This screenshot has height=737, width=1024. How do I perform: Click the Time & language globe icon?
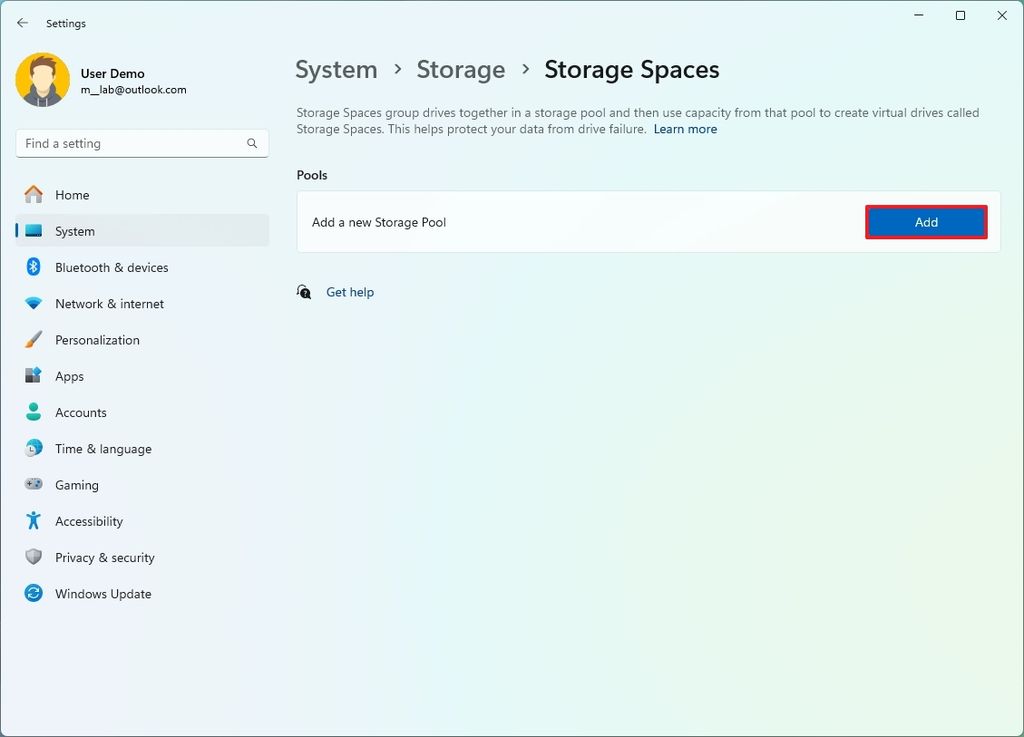point(34,449)
